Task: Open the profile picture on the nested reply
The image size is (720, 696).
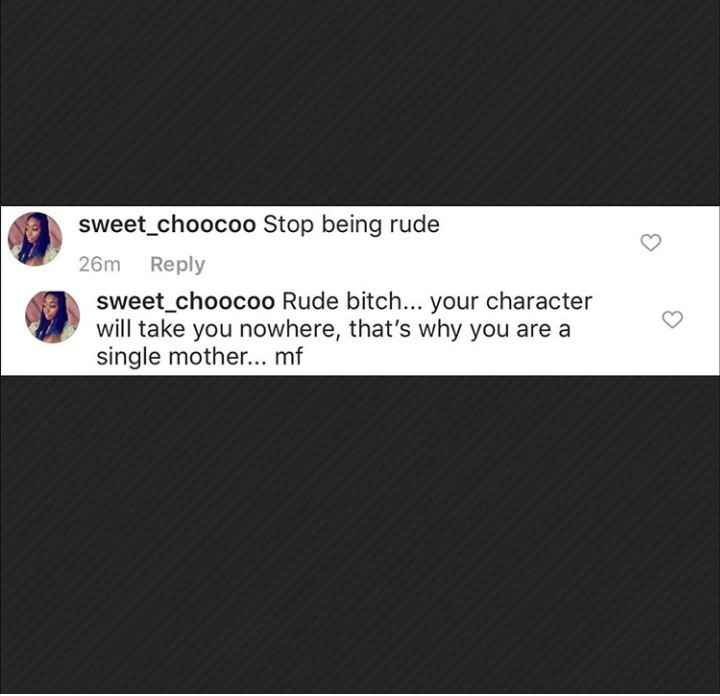Action: click(x=52, y=316)
